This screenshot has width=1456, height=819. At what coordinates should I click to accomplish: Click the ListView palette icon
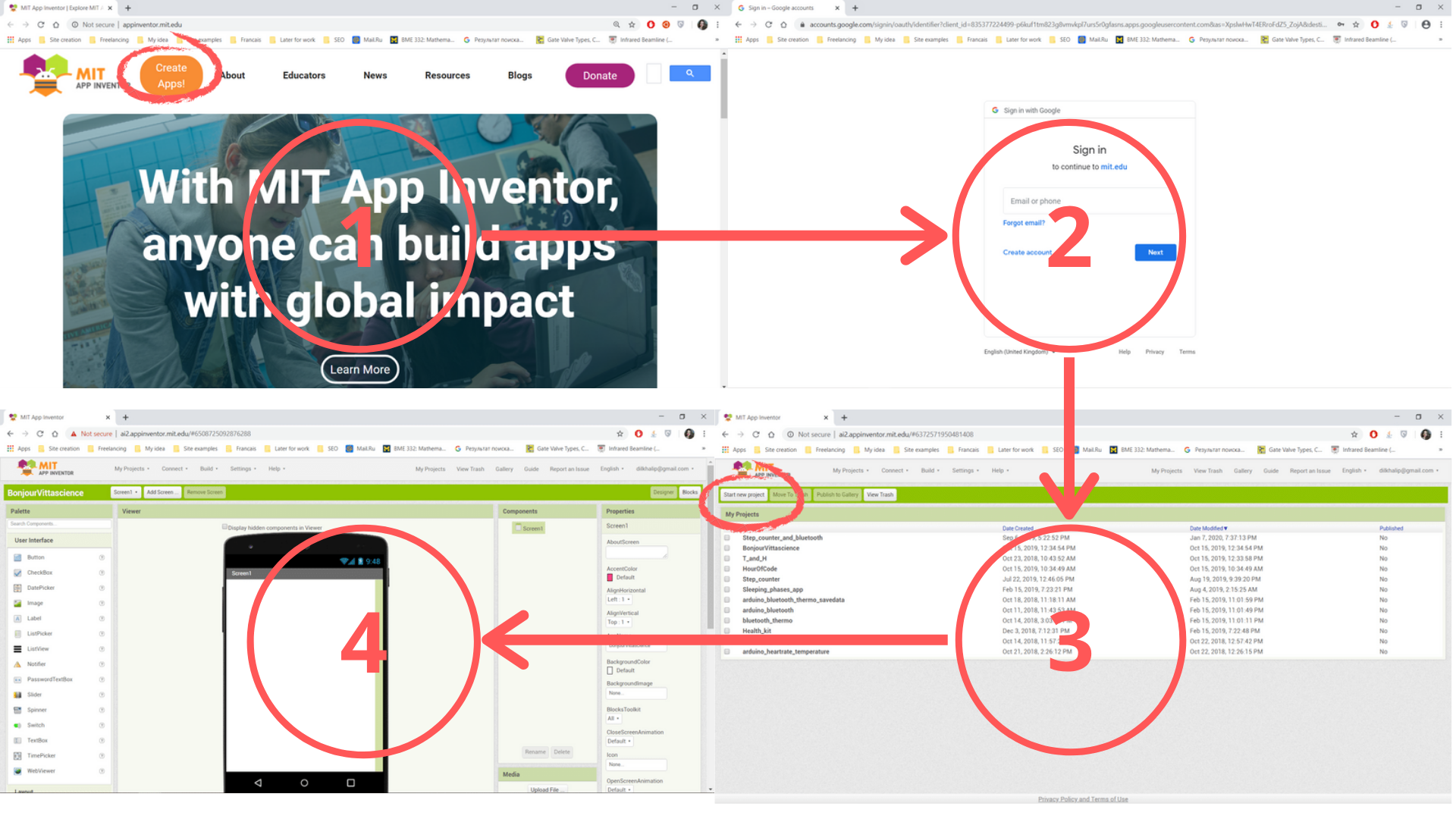click(x=17, y=649)
